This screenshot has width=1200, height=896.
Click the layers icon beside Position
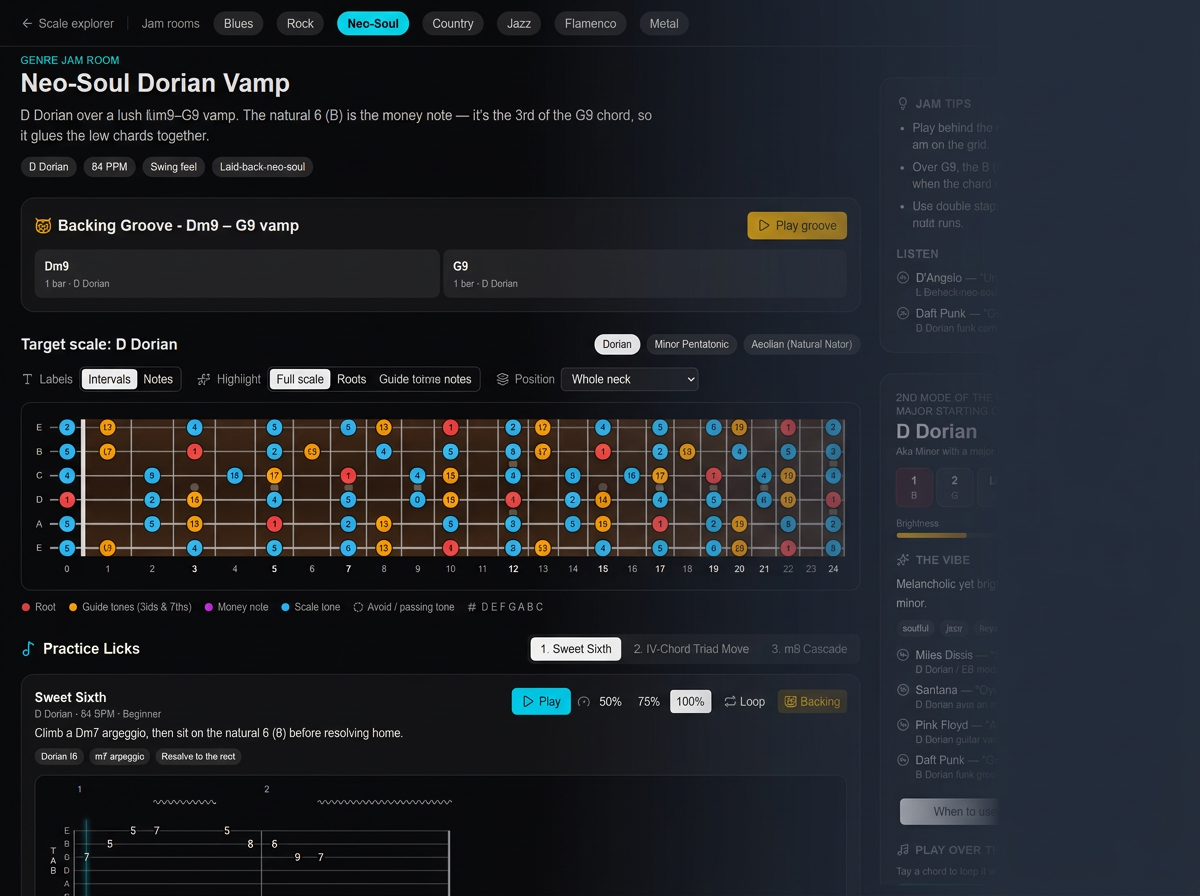503,379
